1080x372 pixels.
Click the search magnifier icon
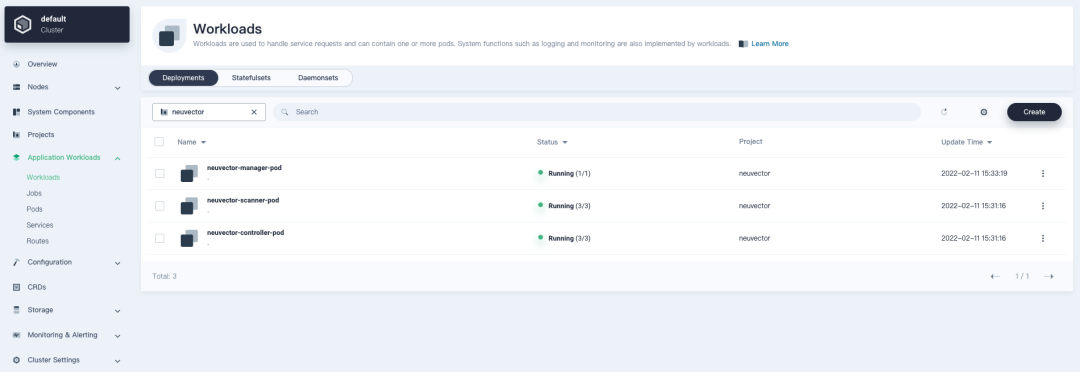point(284,112)
